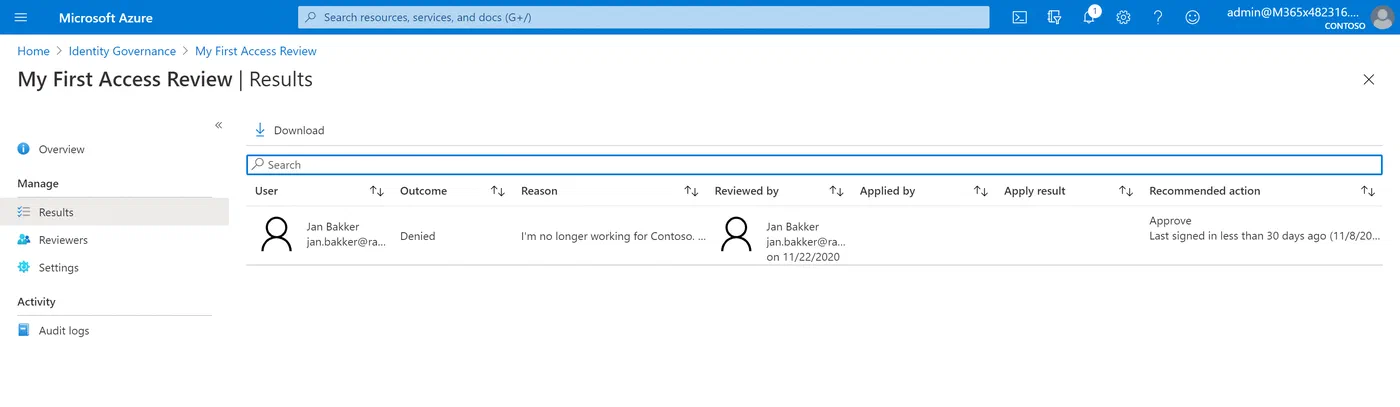Open the feedback smiley icon
Screen dimensions: 1400x407
1192,17
